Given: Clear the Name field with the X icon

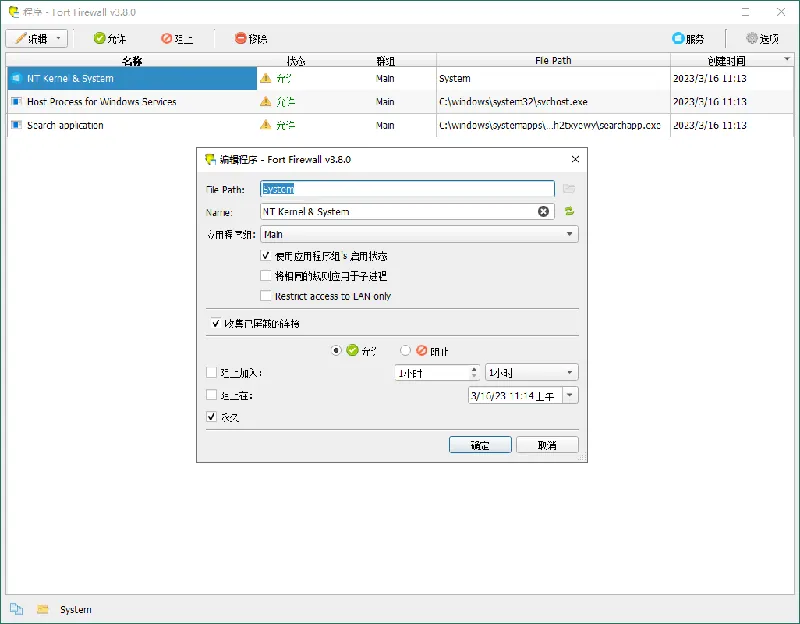Looking at the screenshot, I should [543, 211].
